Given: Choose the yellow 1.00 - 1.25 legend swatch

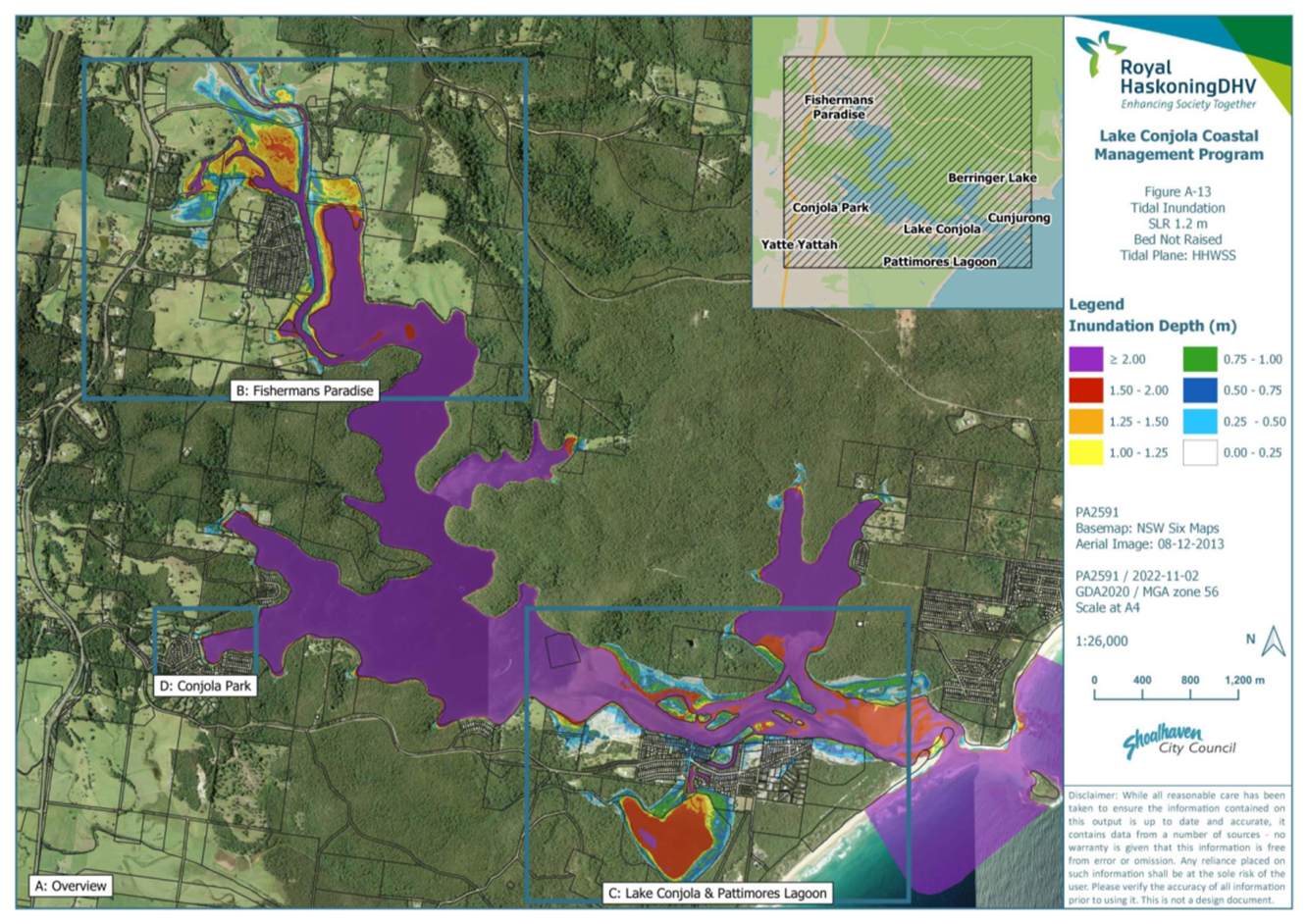Looking at the screenshot, I should 1085,452.
